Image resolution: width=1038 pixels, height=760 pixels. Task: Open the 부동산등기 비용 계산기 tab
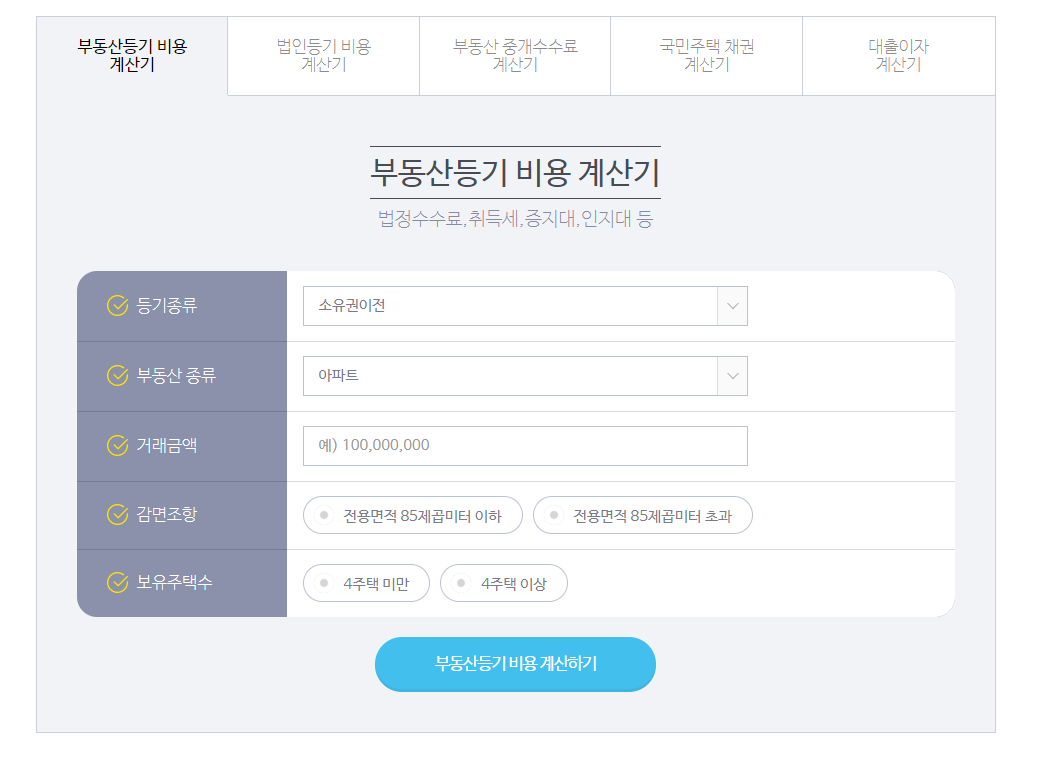[x=132, y=56]
